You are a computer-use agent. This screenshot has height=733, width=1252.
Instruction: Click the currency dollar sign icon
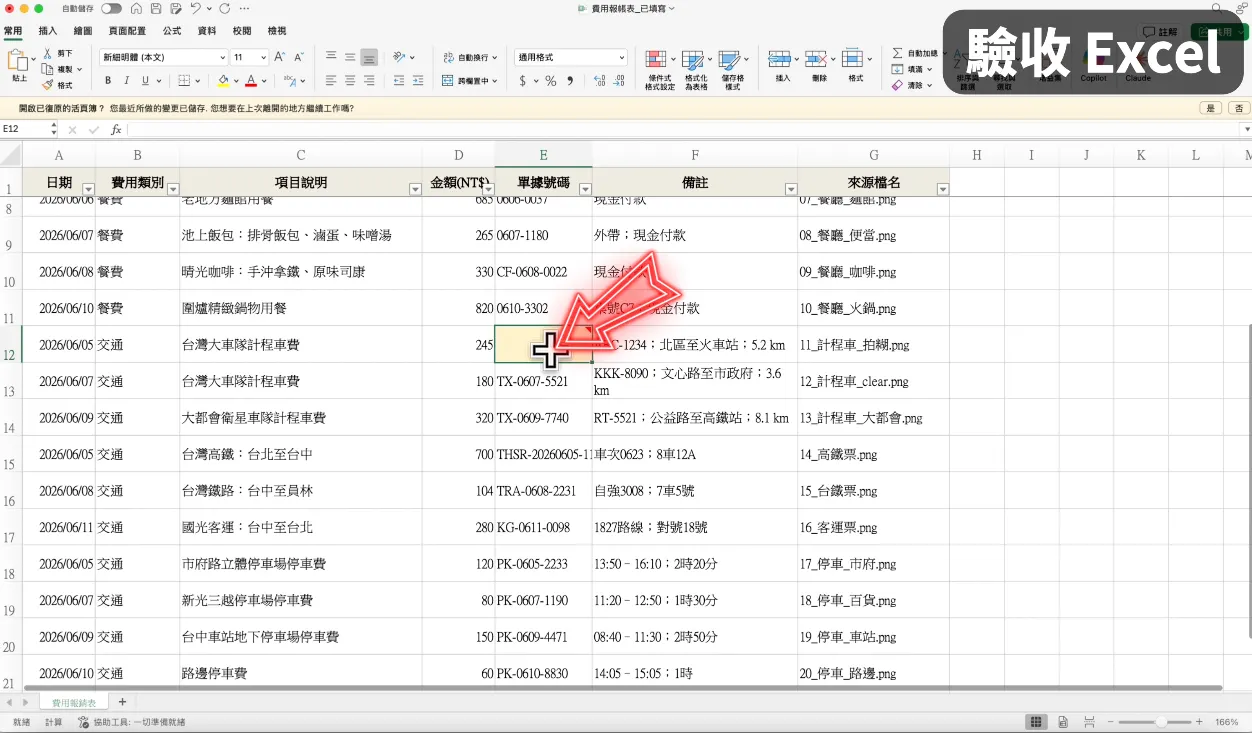522,81
